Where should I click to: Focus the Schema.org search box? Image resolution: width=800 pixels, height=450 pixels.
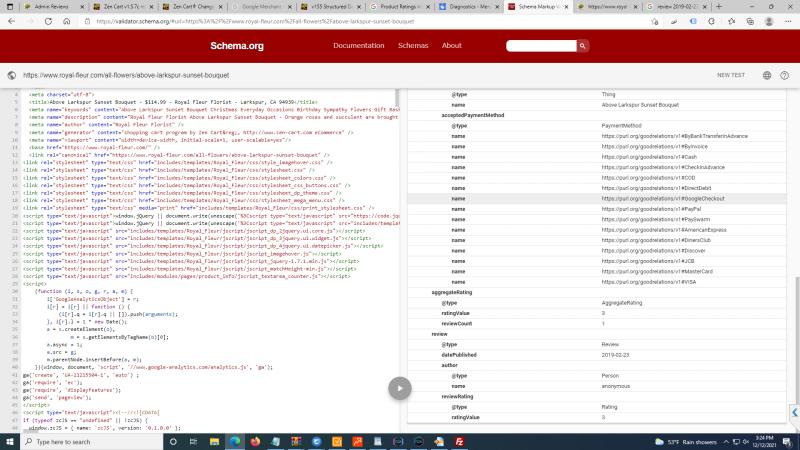pyautogui.click(x=541, y=46)
